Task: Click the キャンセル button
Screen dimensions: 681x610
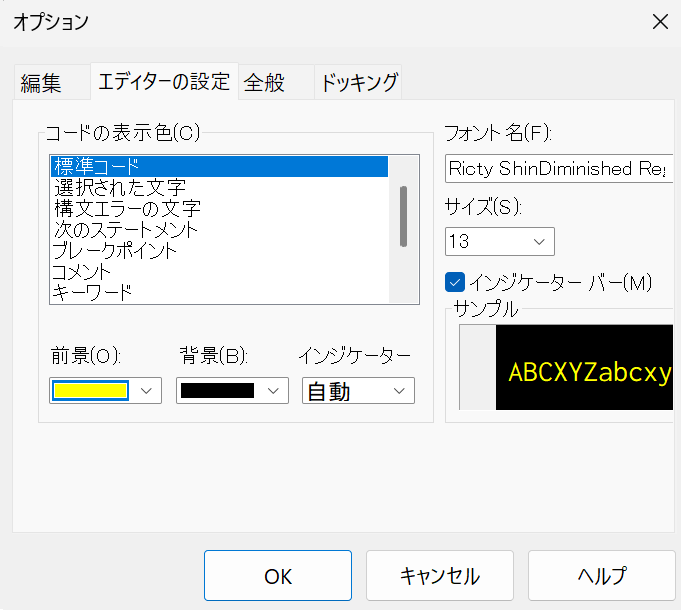Action: click(440, 576)
